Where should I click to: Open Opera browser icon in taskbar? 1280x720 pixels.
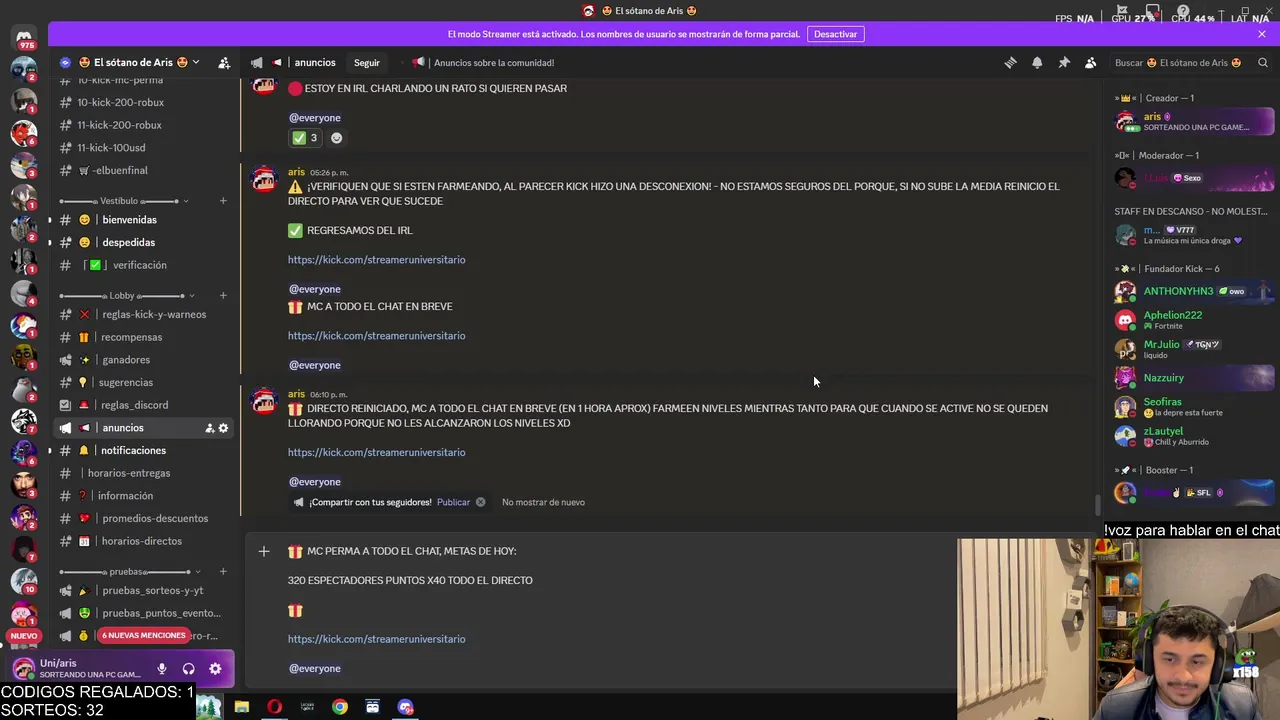[x=274, y=707]
